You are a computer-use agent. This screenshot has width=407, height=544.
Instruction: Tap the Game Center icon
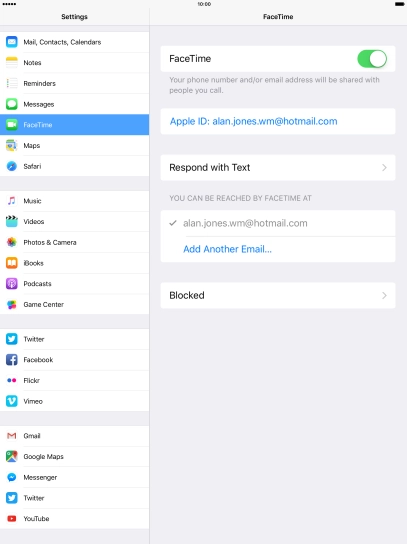11,305
